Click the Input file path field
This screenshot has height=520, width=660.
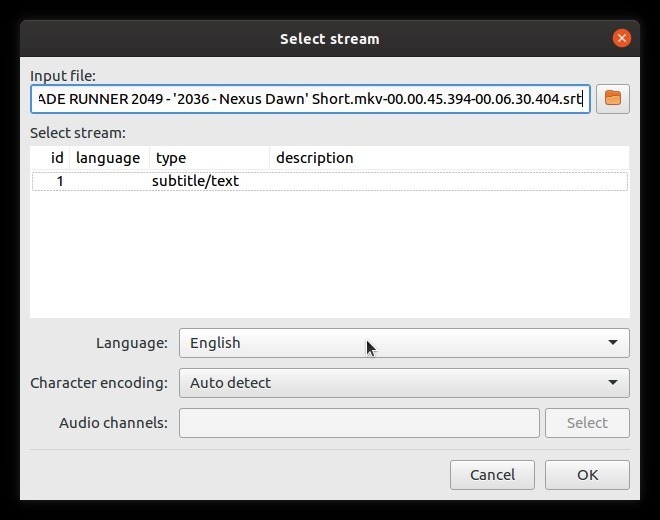[x=310, y=99]
